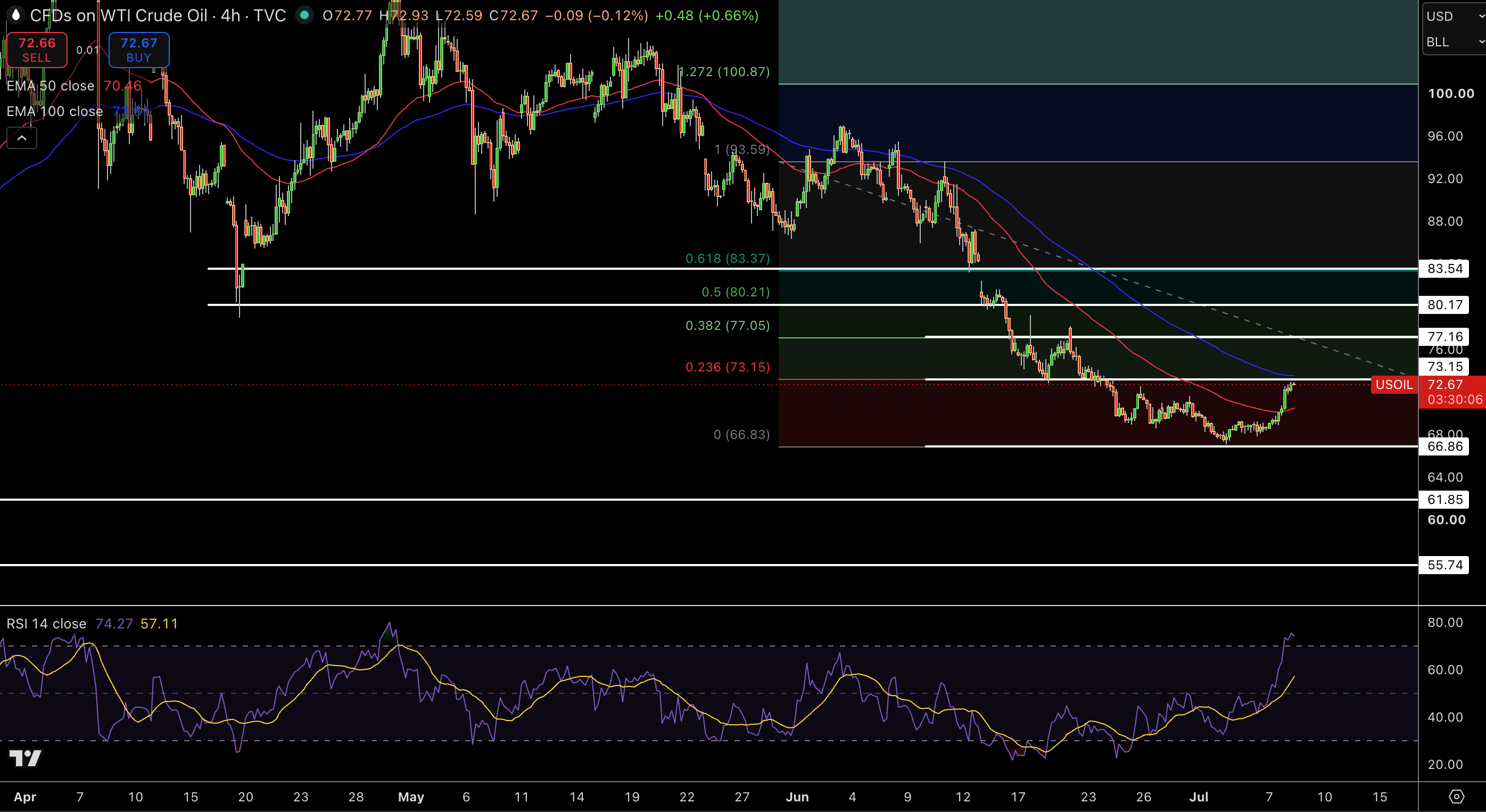Screen dimensions: 1486x812
Task: Click the USOIL price label tag
Action: (x=1394, y=385)
